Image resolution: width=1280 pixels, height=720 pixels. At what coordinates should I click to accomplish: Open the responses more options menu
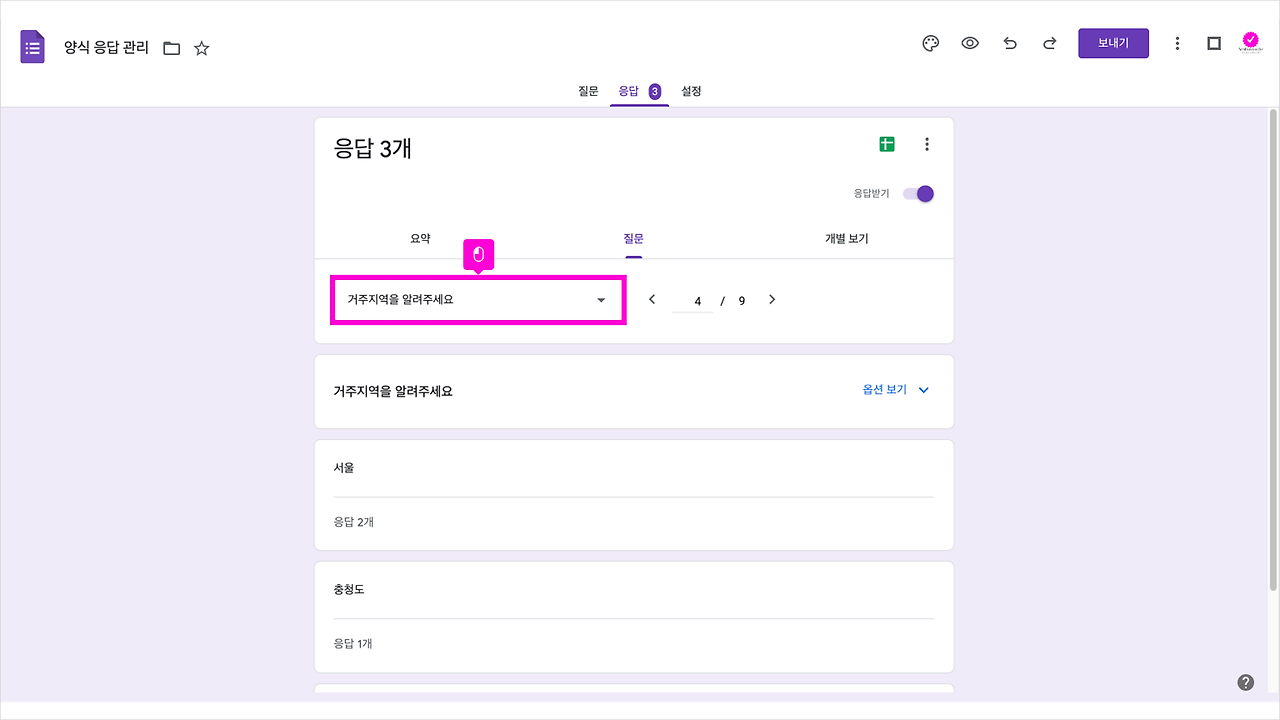pos(927,144)
